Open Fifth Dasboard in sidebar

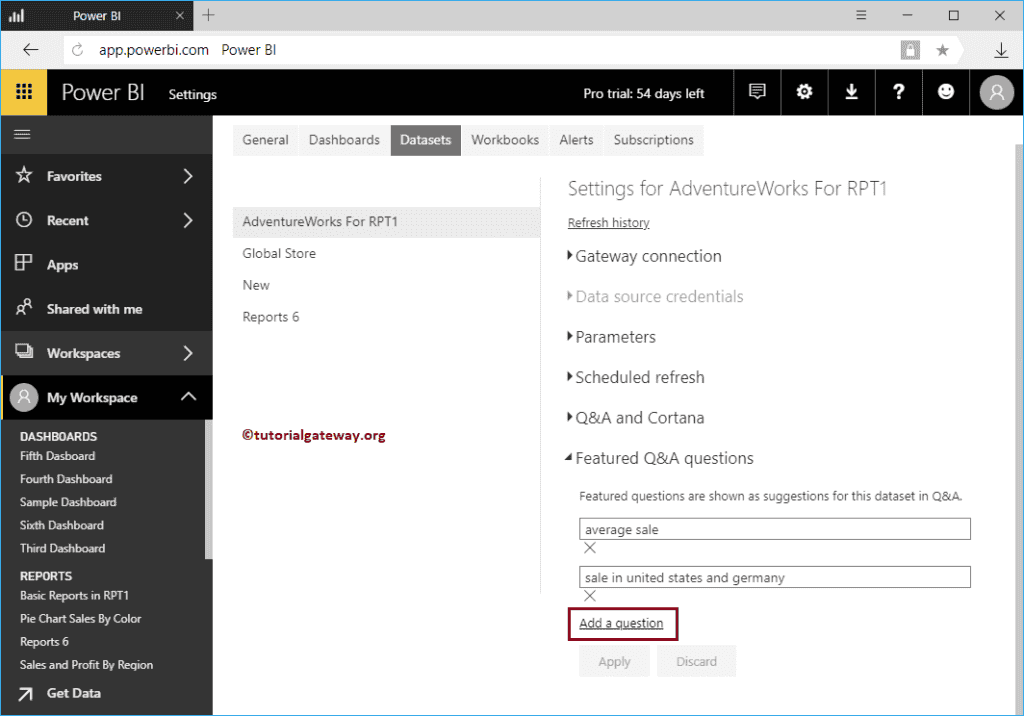click(x=57, y=456)
